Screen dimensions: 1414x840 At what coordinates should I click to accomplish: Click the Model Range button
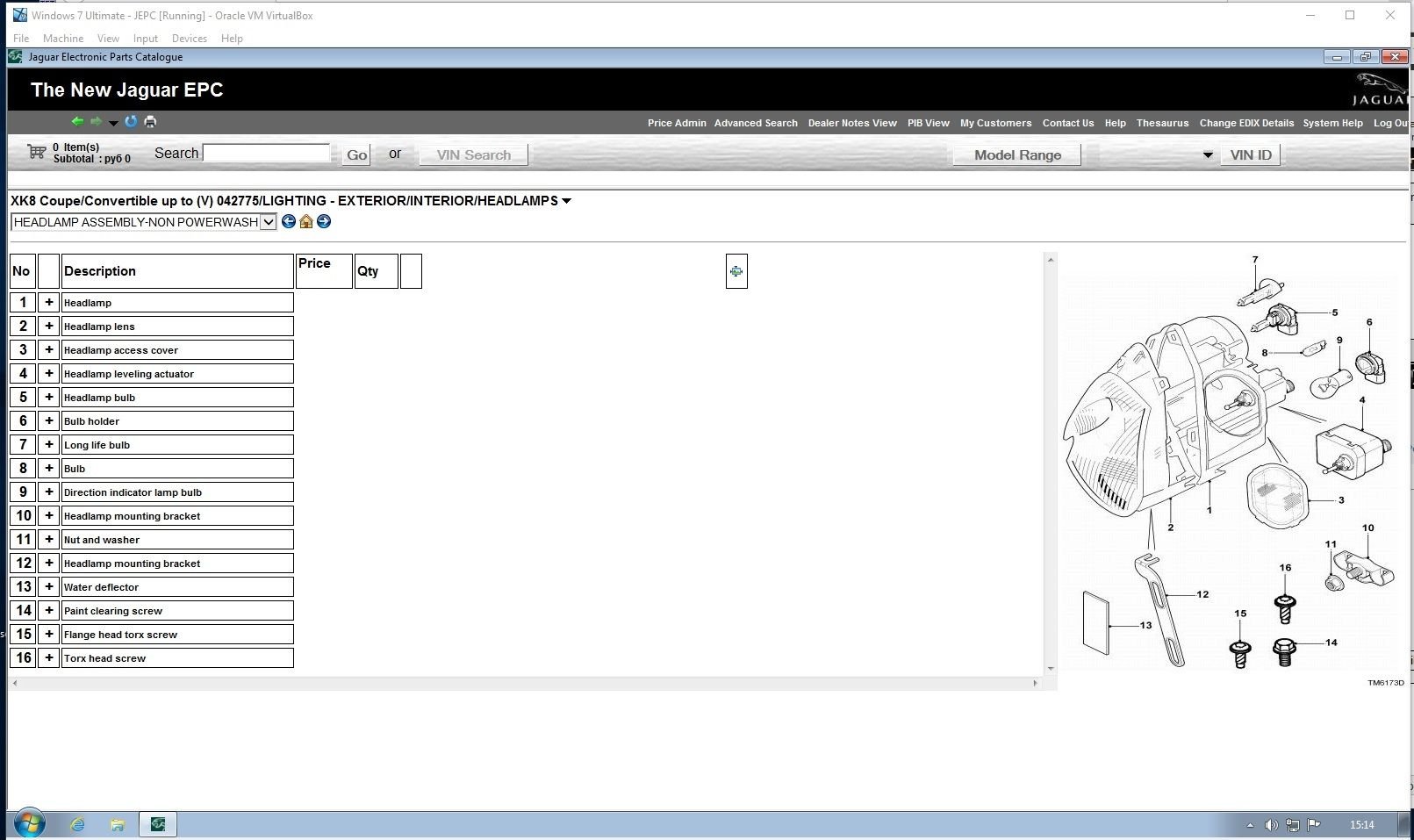(x=1016, y=155)
